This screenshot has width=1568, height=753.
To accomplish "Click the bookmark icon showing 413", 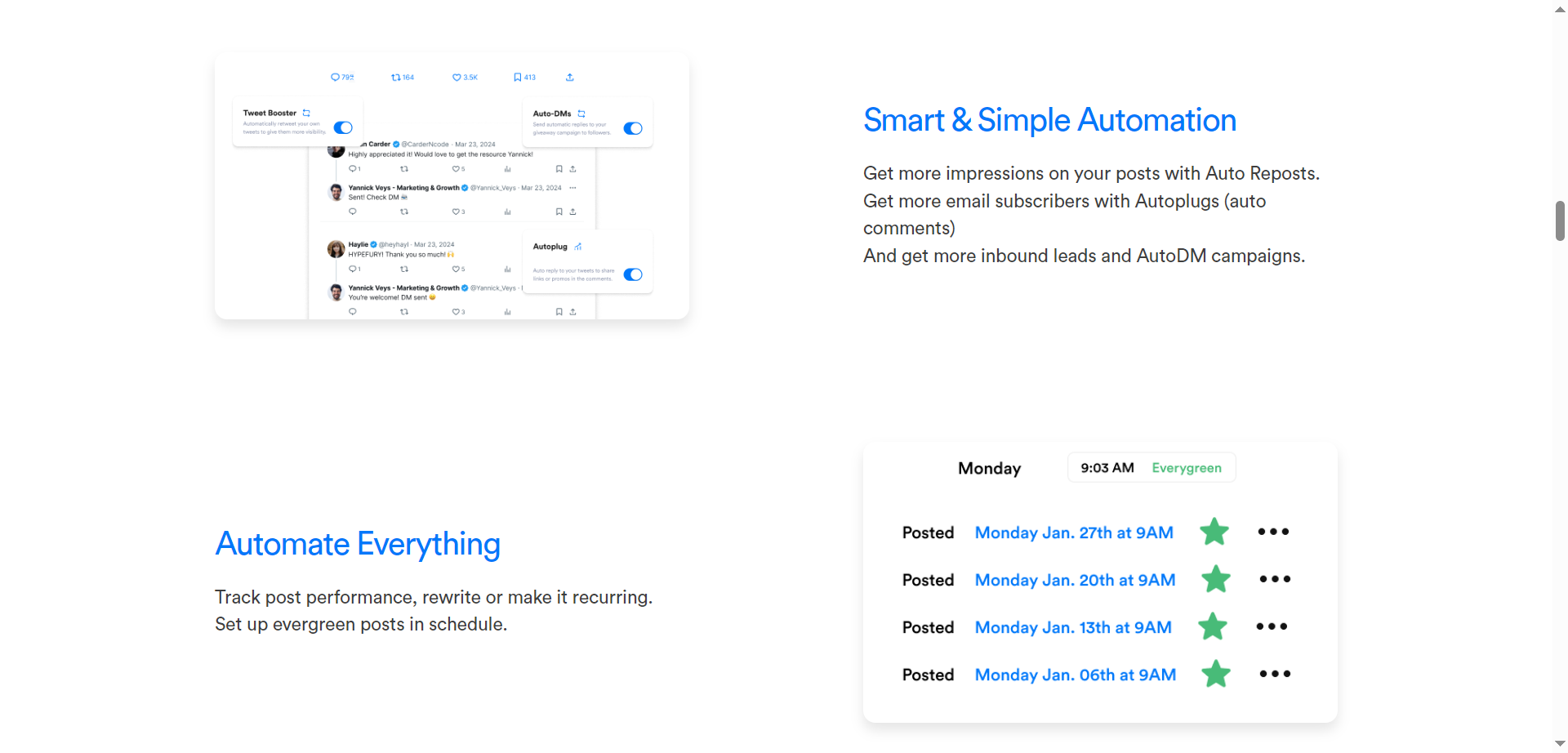I will tap(518, 78).
